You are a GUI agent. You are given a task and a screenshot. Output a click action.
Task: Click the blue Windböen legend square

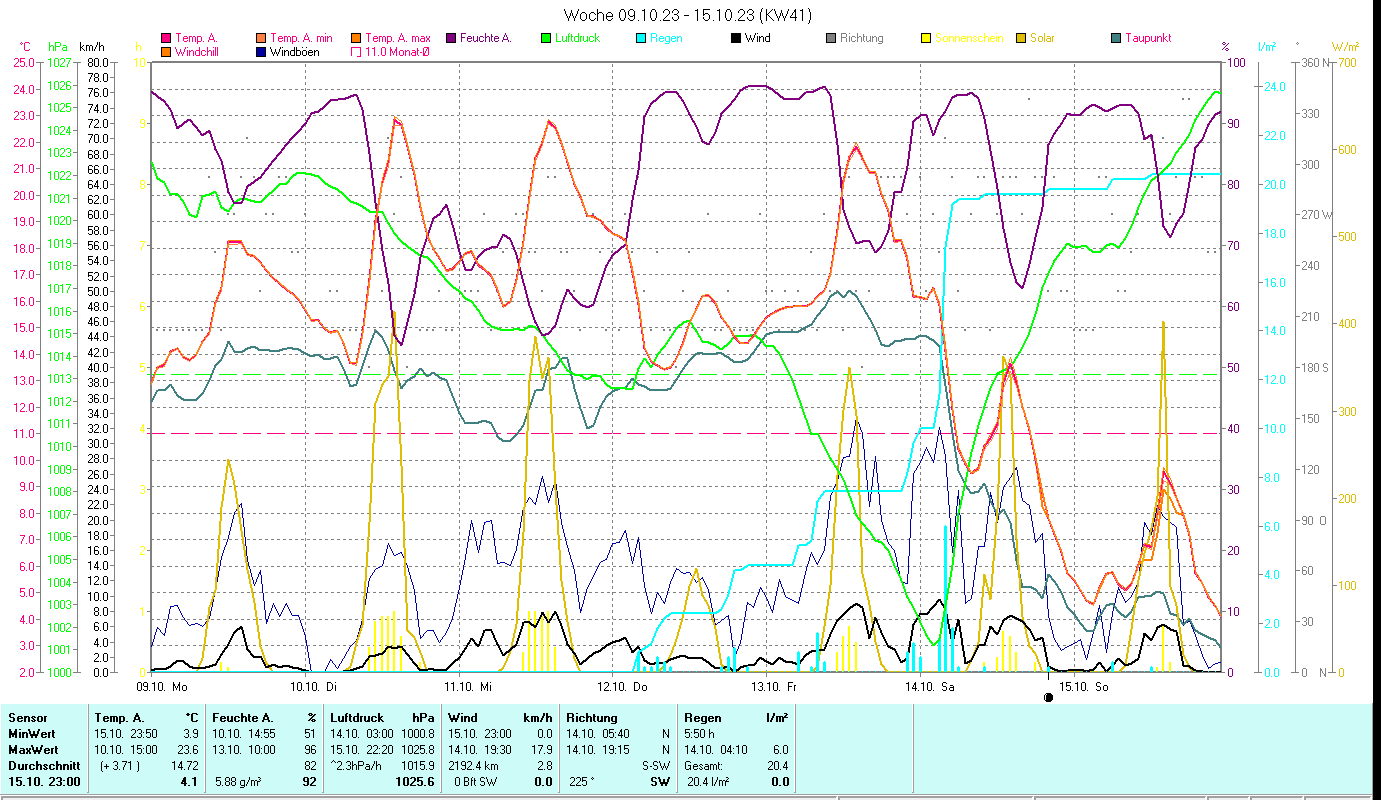pyautogui.click(x=261, y=51)
